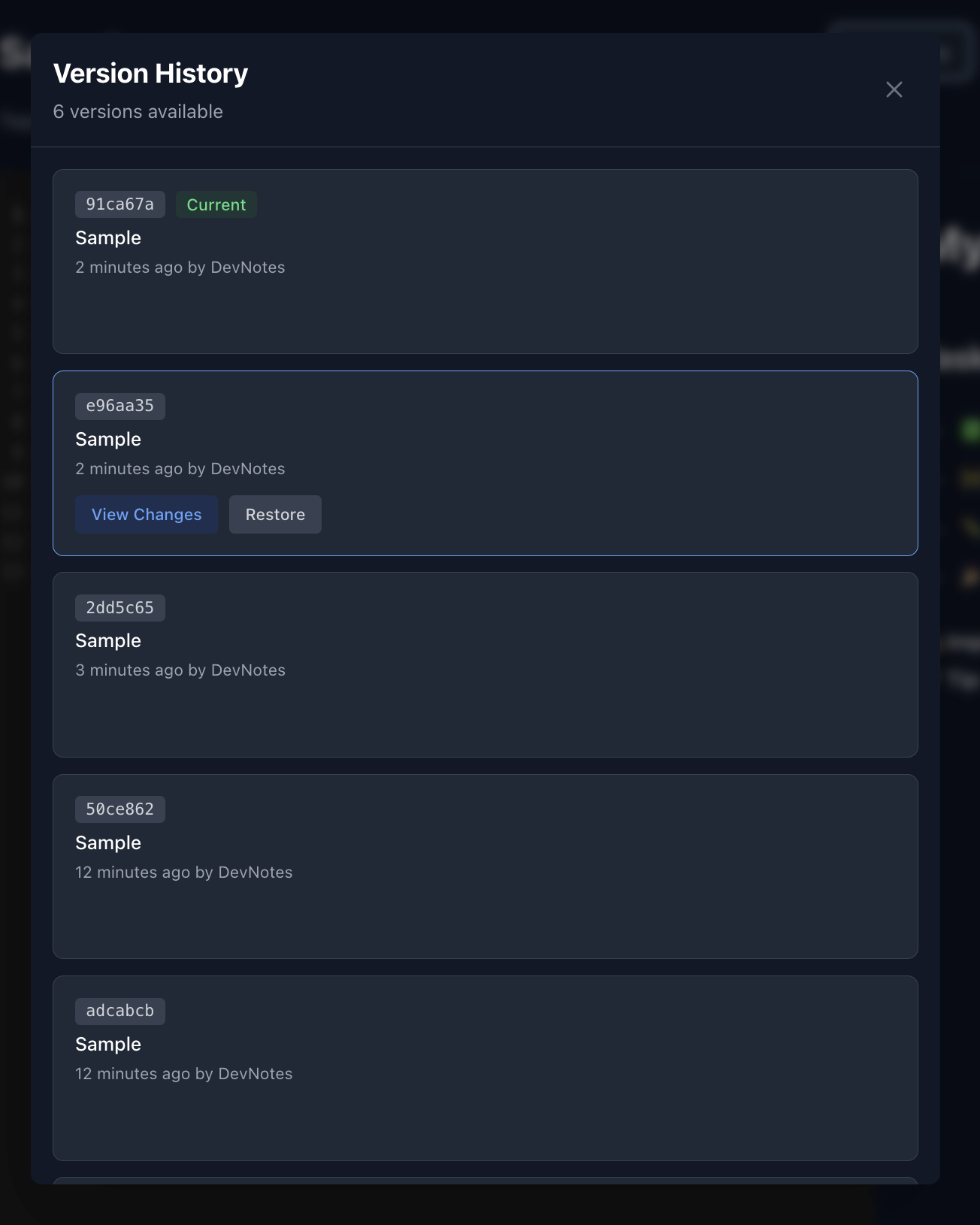980x1225 pixels.
Task: Click timestamp text under 50ce862
Action: pos(184,873)
